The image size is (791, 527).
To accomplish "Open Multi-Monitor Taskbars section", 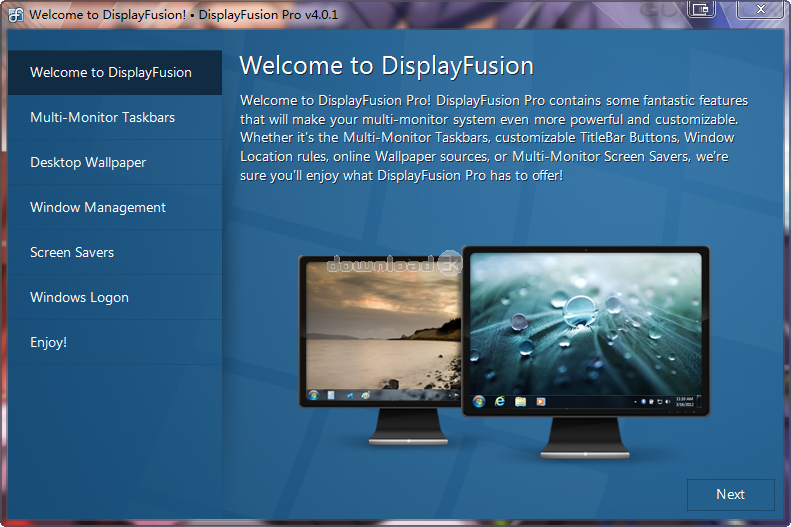I will (x=115, y=118).
